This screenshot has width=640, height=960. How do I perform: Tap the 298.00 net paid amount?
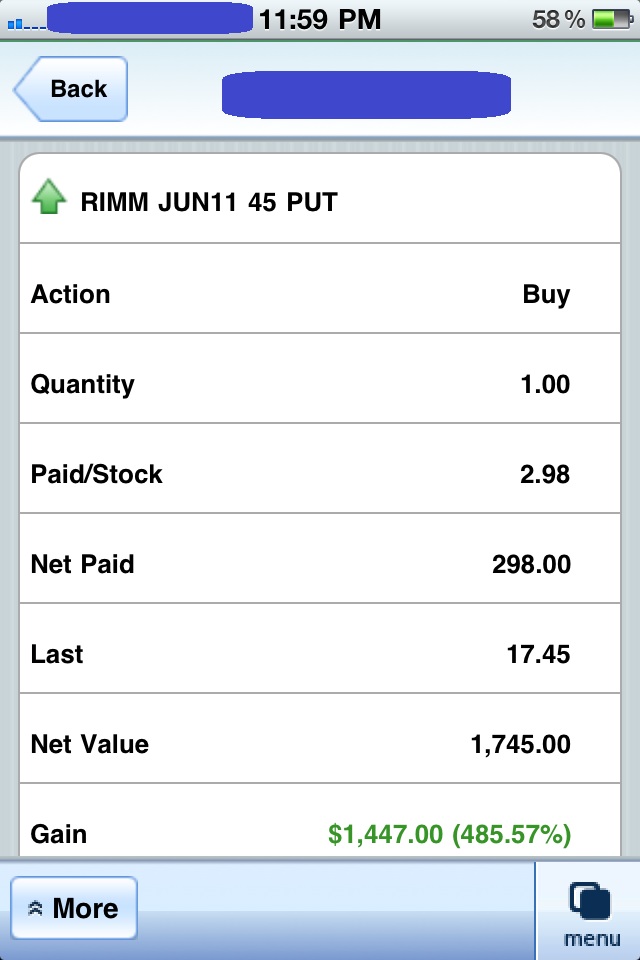point(531,564)
